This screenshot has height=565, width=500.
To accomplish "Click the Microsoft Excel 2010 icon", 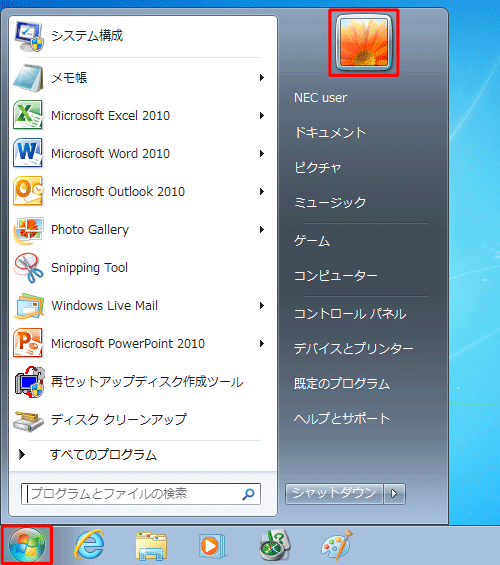I will coord(28,115).
